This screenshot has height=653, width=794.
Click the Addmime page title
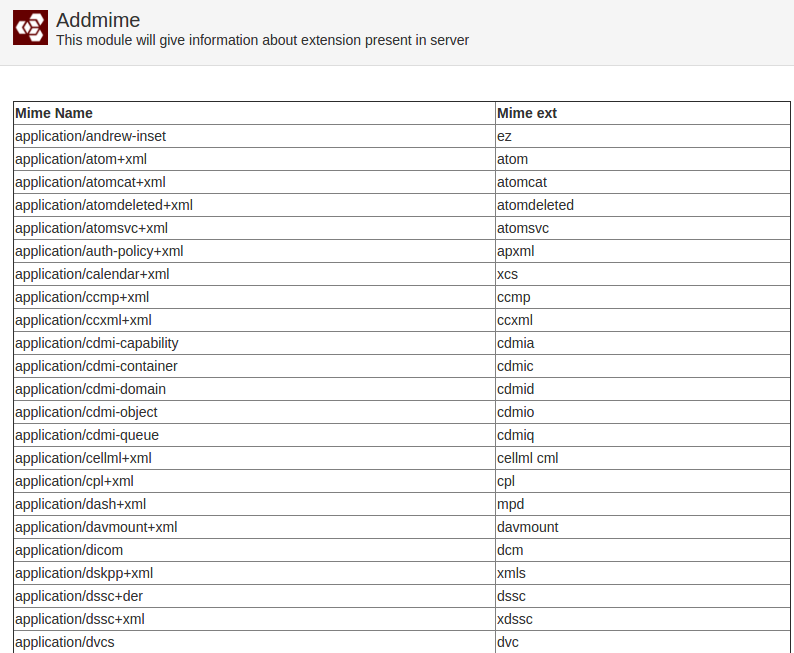pyautogui.click(x=98, y=20)
